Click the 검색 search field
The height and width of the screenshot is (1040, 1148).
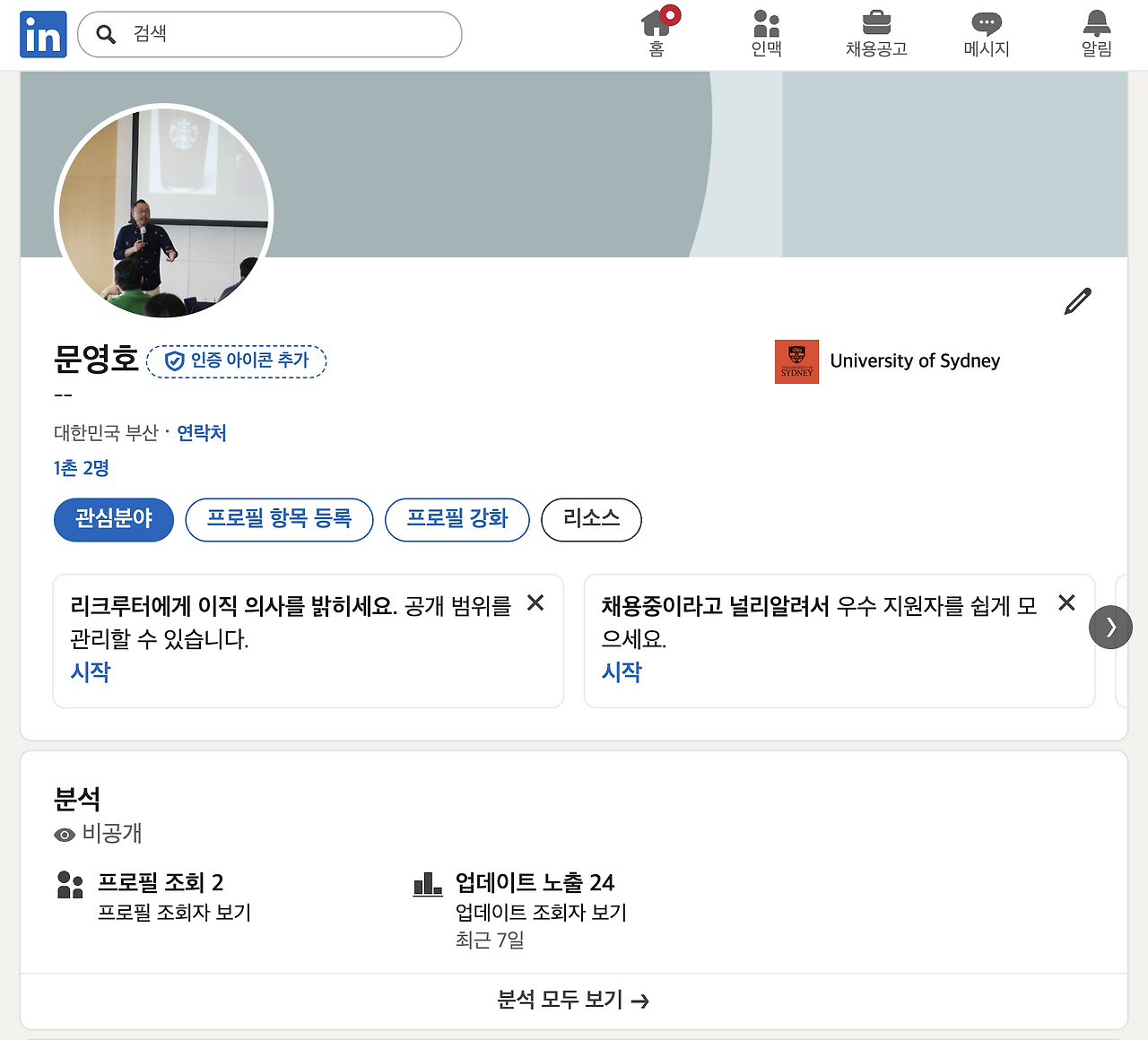[x=269, y=34]
